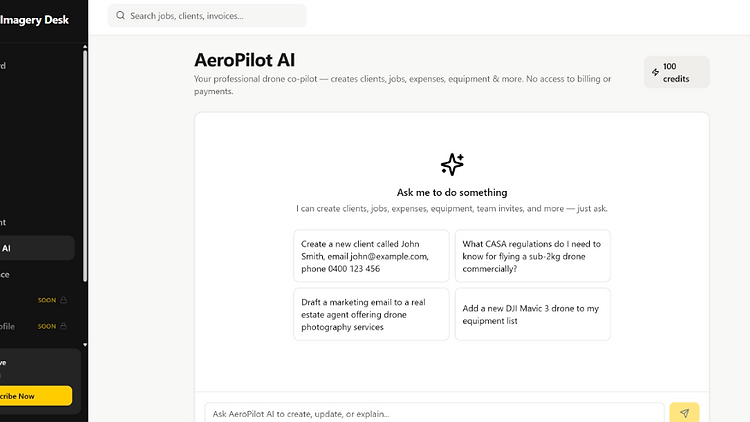Click the sidebar scrollbar down arrow
The image size is (750, 422).
[85, 344]
